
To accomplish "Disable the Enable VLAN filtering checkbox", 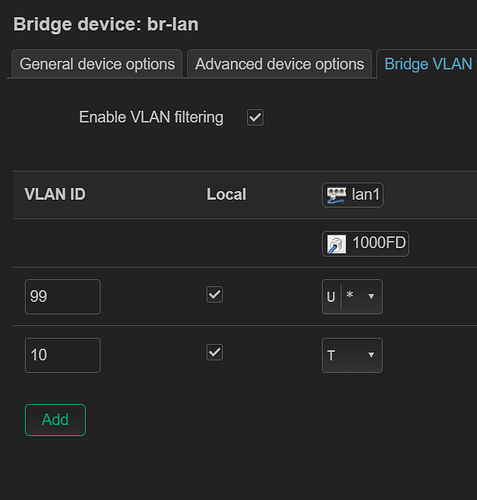I will pos(255,117).
